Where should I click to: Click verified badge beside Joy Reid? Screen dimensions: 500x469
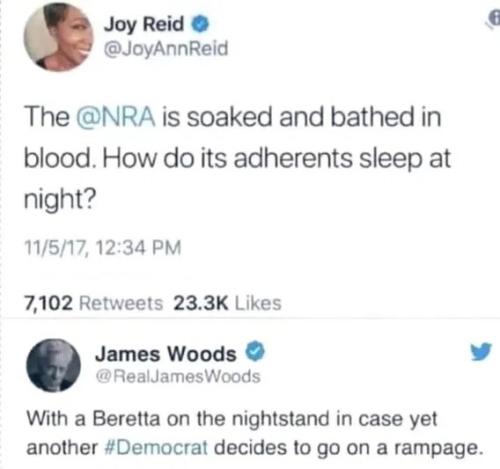pyautogui.click(x=200, y=25)
